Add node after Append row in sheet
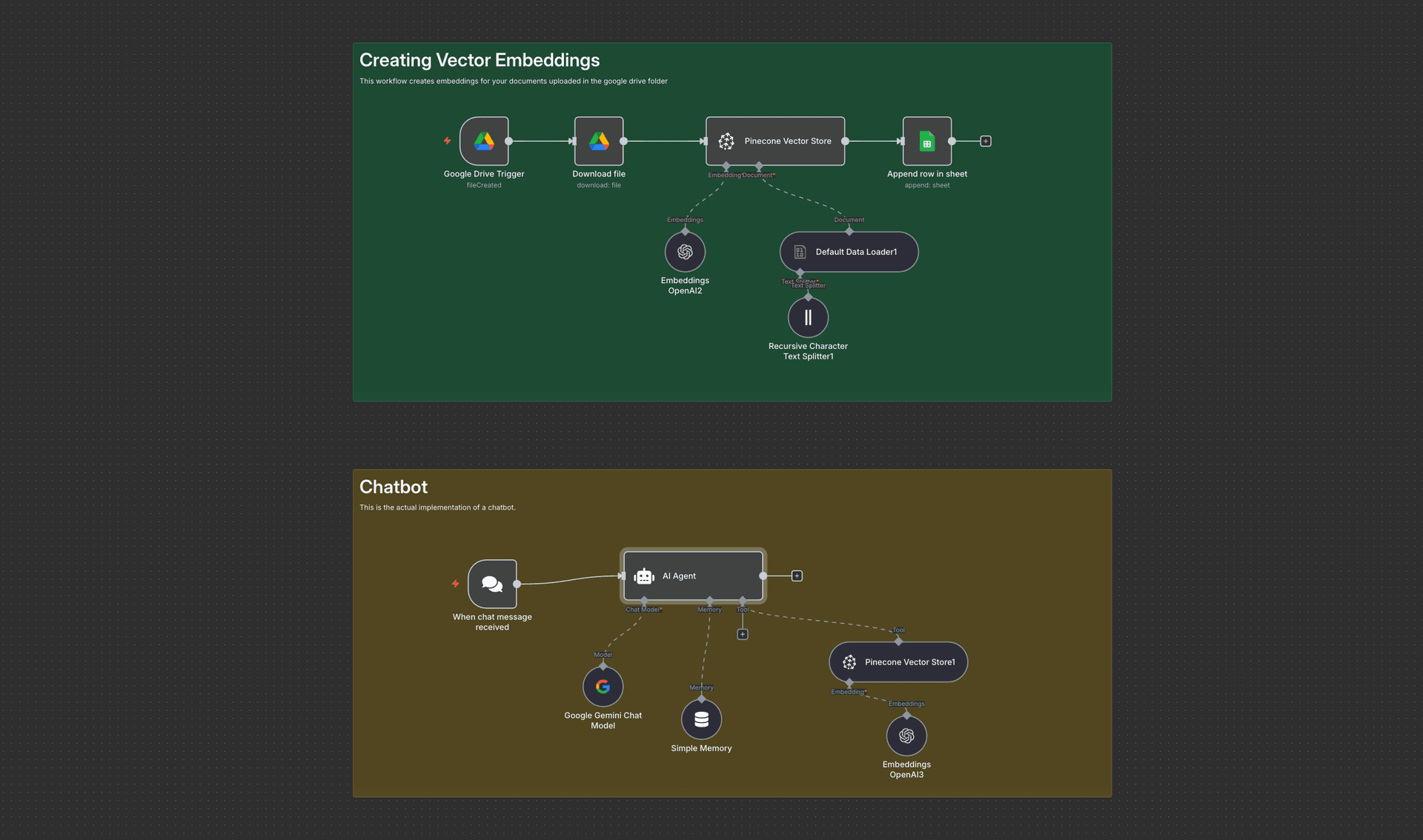1423x840 pixels. coord(986,141)
